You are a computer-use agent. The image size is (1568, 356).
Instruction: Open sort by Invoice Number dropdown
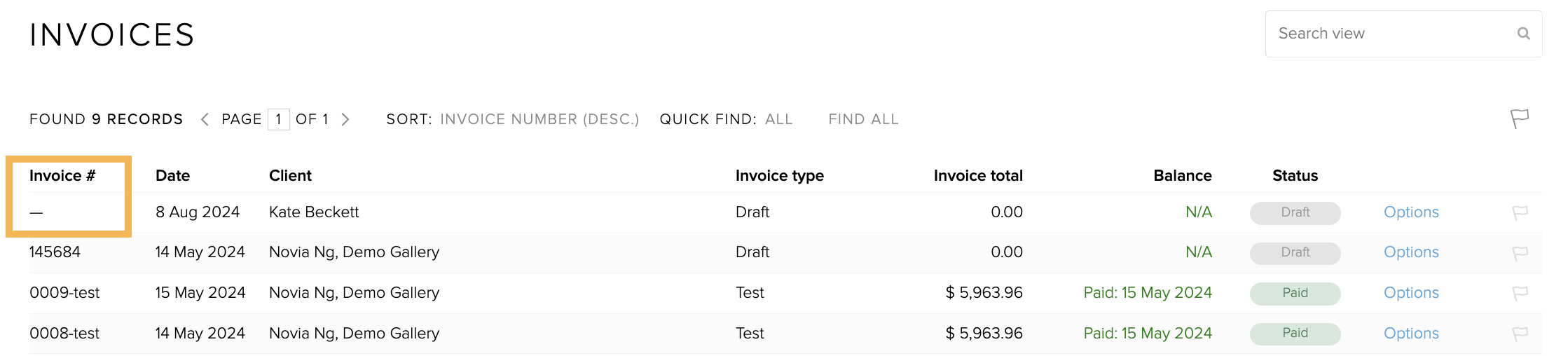click(539, 120)
